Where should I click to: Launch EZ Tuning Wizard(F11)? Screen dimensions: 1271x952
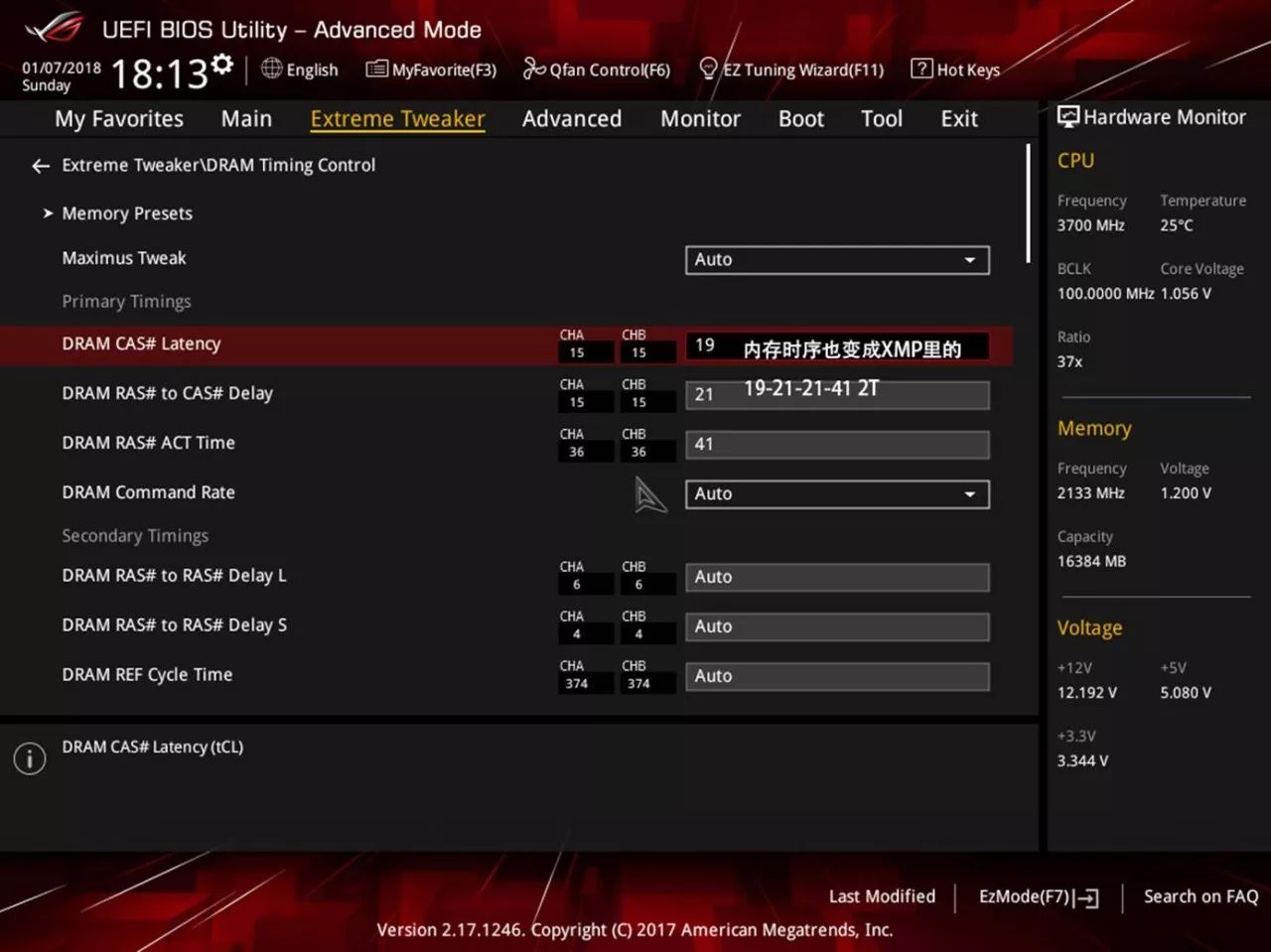(x=791, y=69)
